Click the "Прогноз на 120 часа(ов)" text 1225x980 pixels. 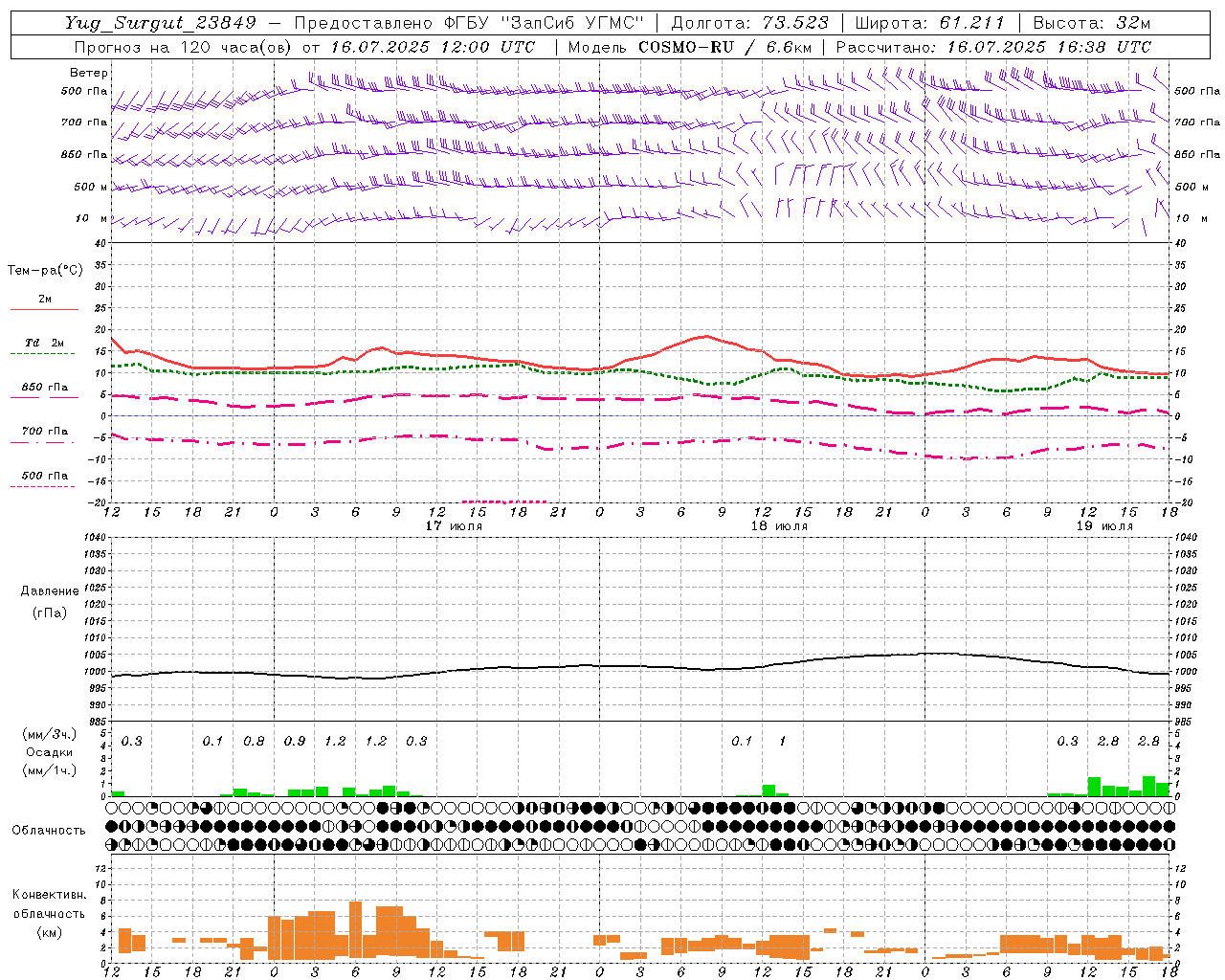(184, 47)
